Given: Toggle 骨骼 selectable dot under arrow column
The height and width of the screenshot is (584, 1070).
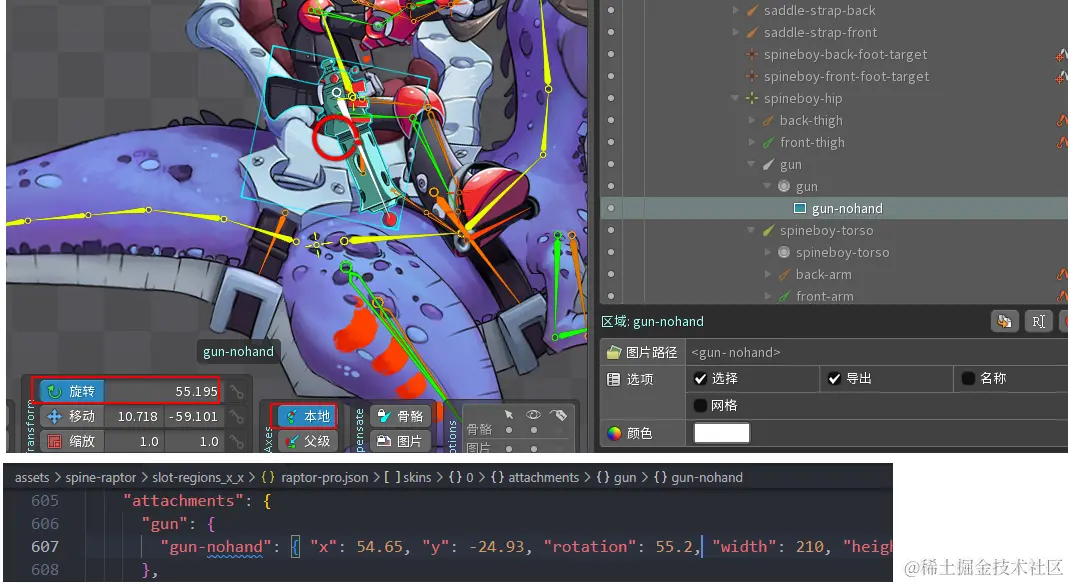Looking at the screenshot, I should [508, 430].
